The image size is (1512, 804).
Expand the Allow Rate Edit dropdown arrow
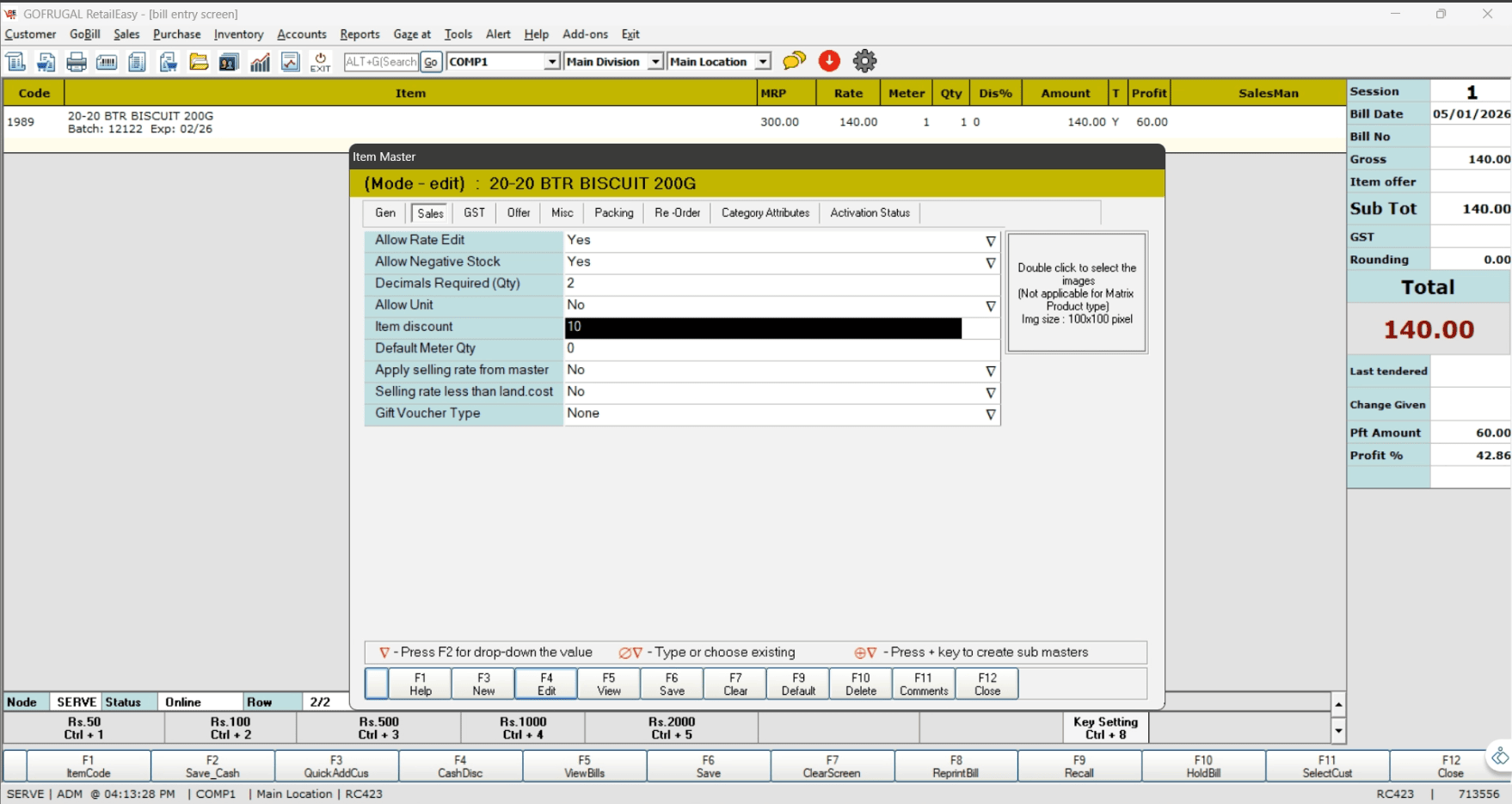(991, 241)
